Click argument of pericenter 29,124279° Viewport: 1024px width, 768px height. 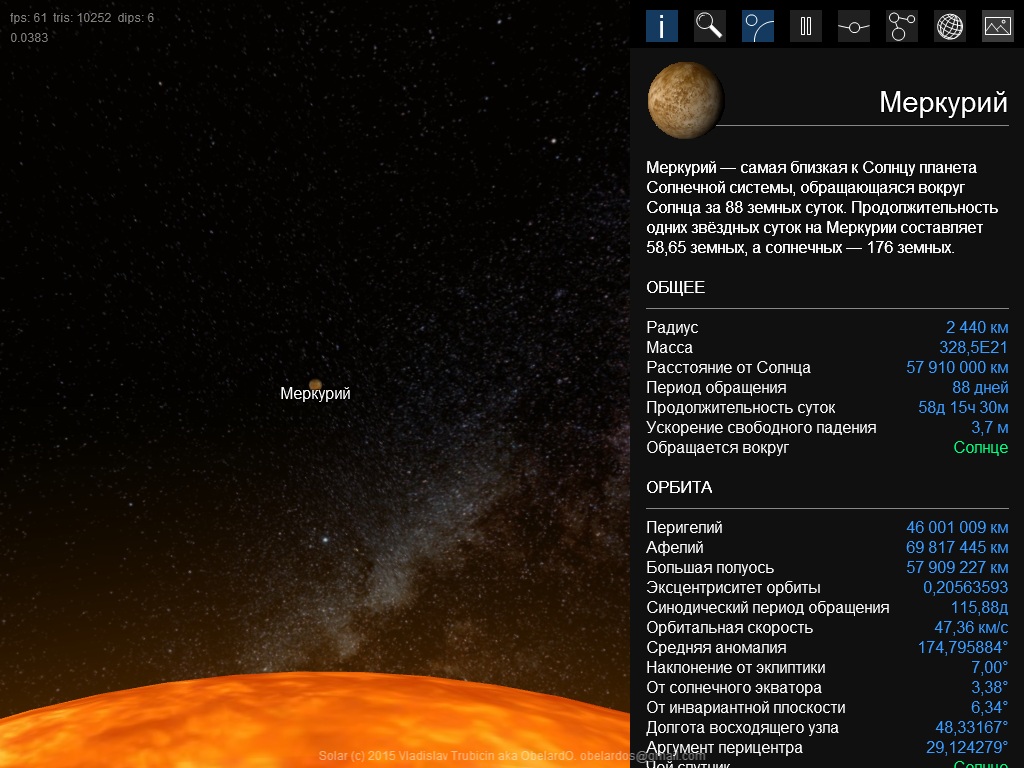pos(967,747)
